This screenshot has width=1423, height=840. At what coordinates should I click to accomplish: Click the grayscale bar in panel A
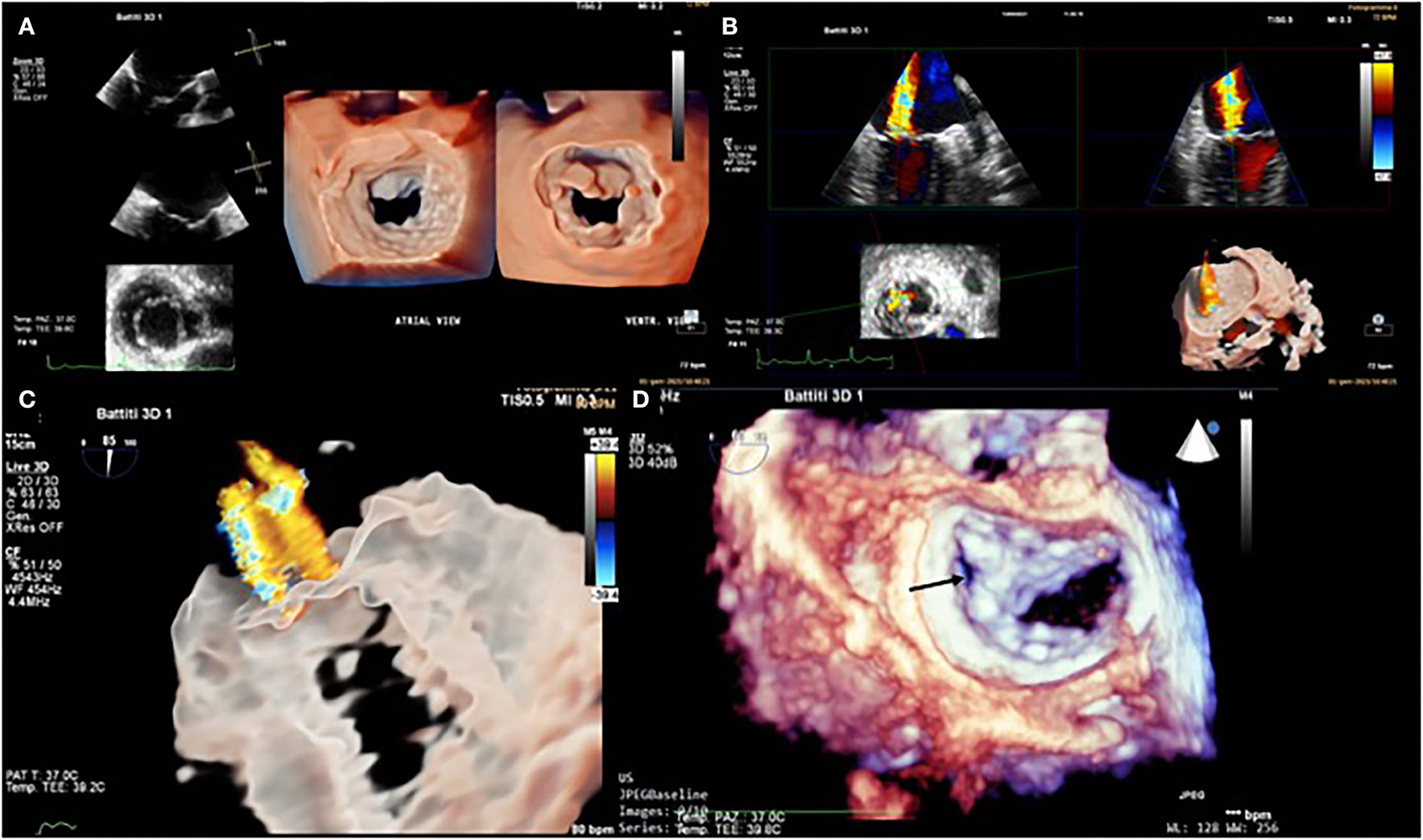tap(679, 104)
